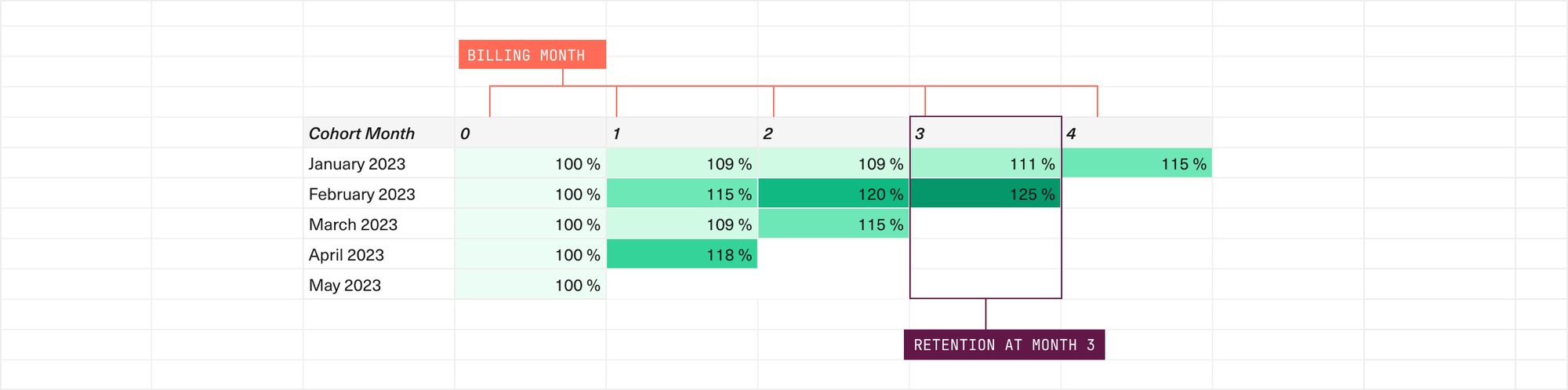The image size is (1568, 390).
Task: Select the 125 % cell for February 2023
Action: 985,195
